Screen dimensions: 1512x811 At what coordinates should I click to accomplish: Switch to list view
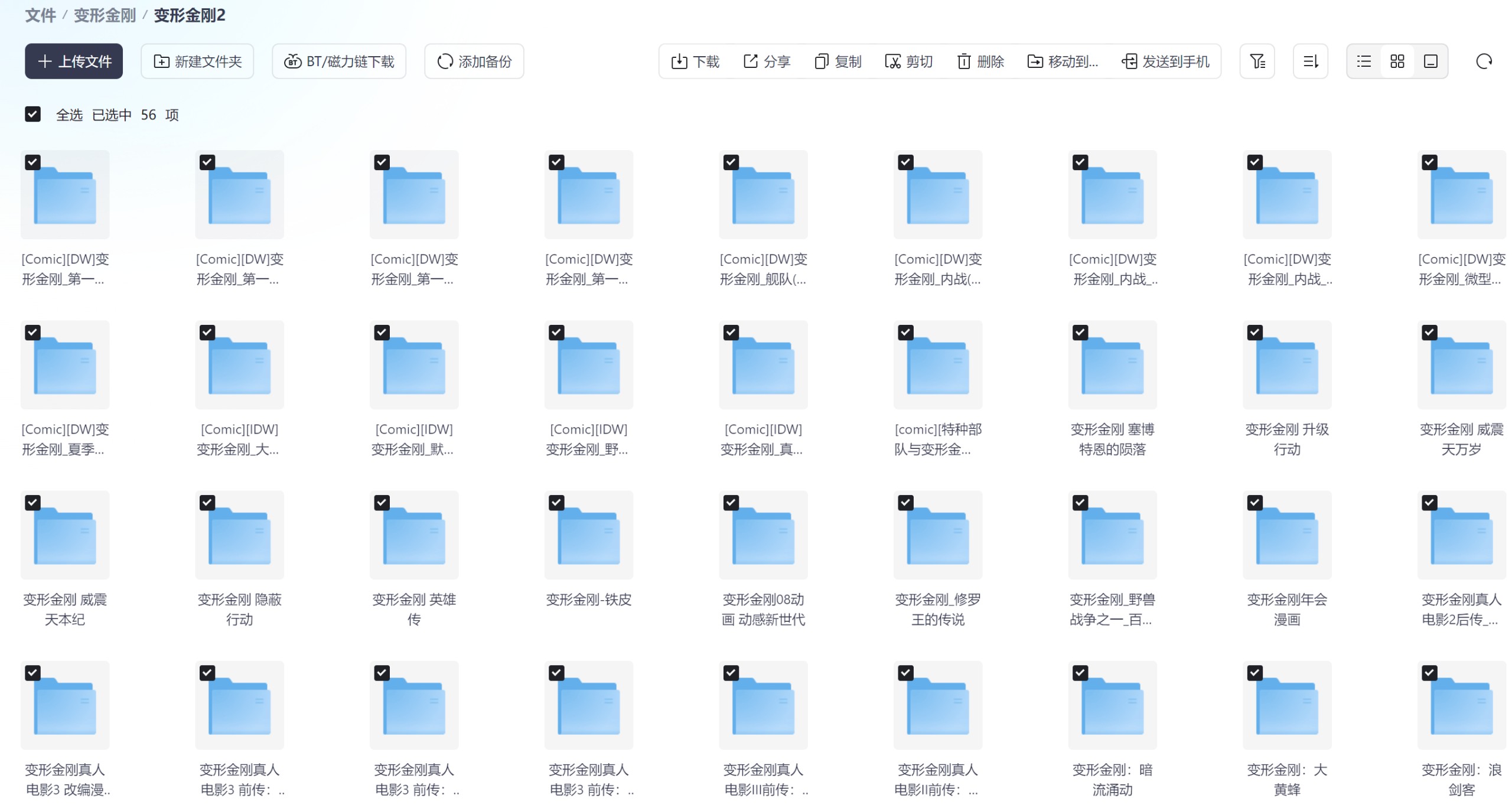pos(1364,61)
